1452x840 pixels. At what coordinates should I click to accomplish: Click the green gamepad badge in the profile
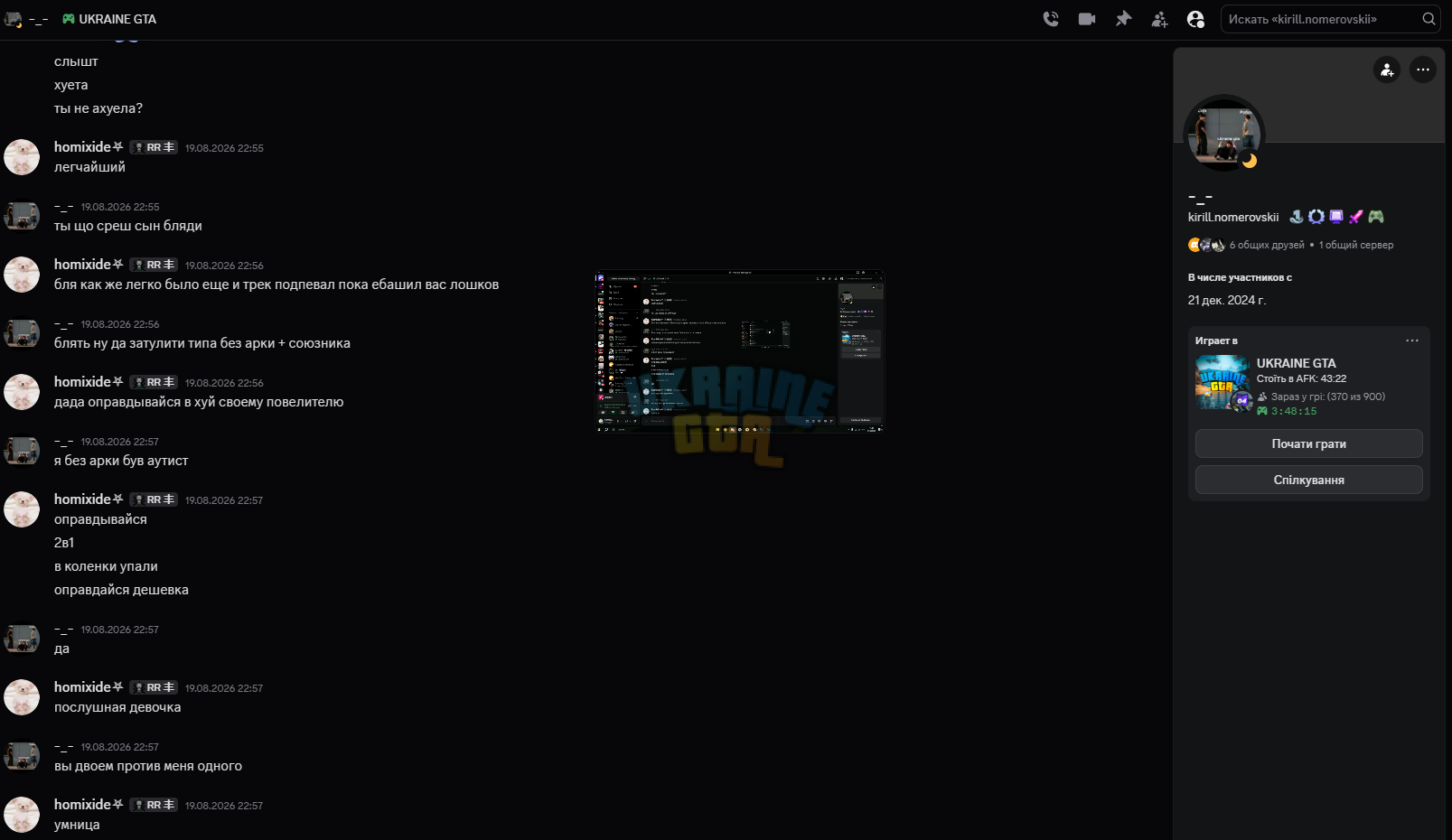tap(1376, 217)
